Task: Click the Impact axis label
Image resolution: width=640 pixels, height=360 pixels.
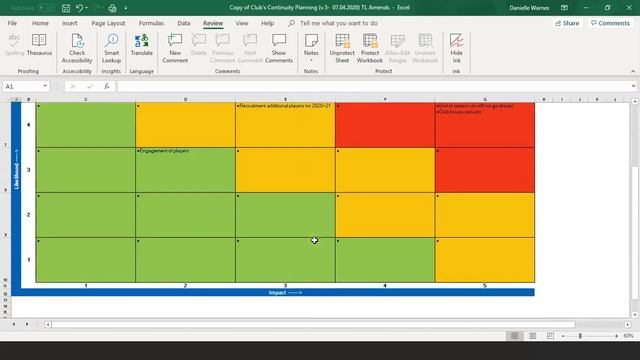Action: point(285,292)
